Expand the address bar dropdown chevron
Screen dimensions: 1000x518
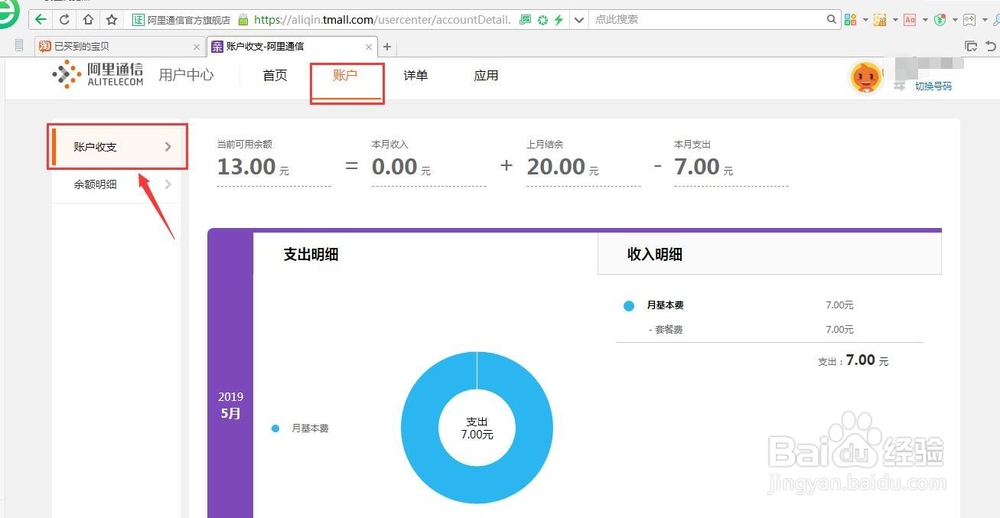coord(578,20)
